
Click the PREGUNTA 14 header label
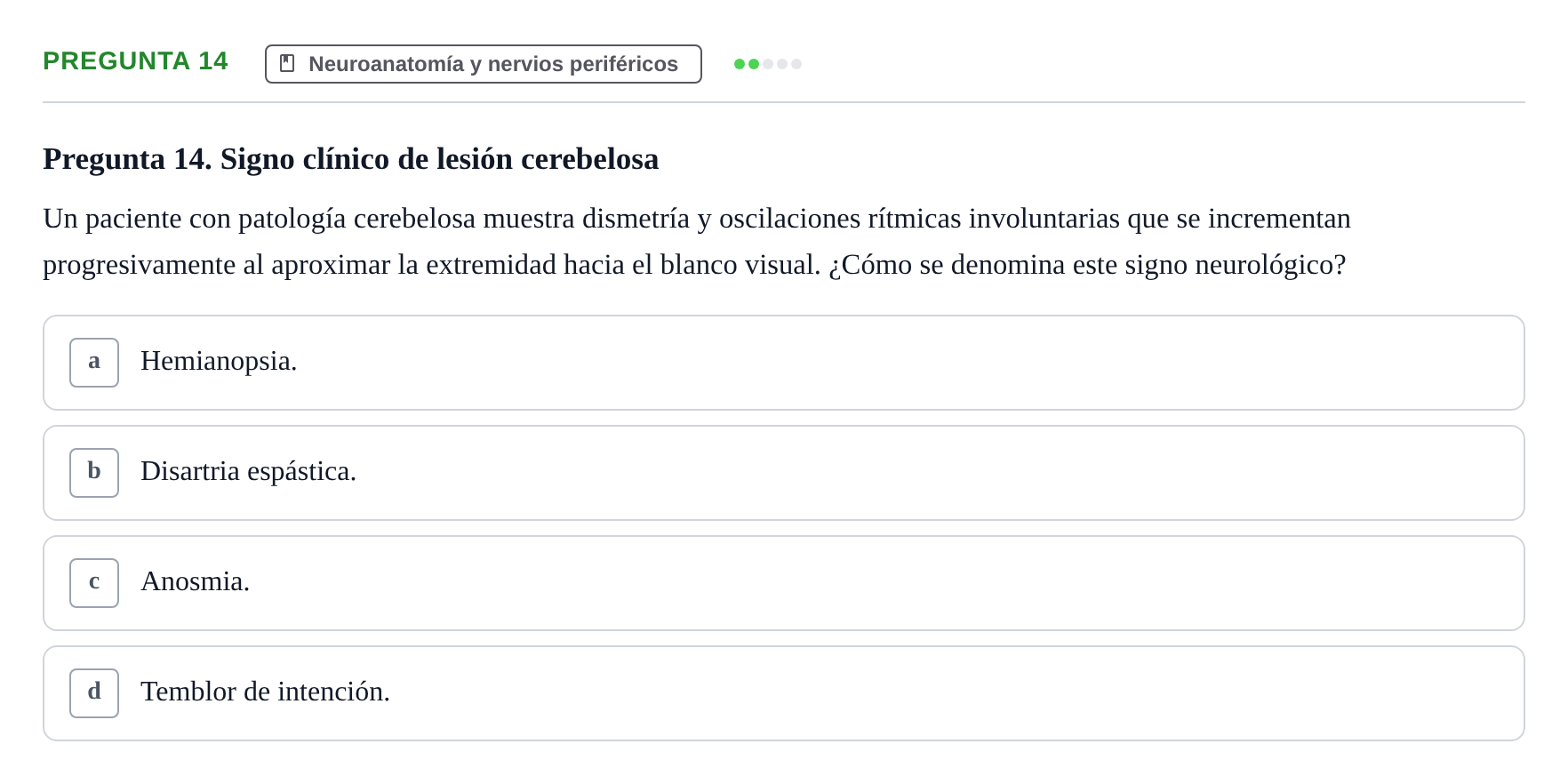[135, 61]
